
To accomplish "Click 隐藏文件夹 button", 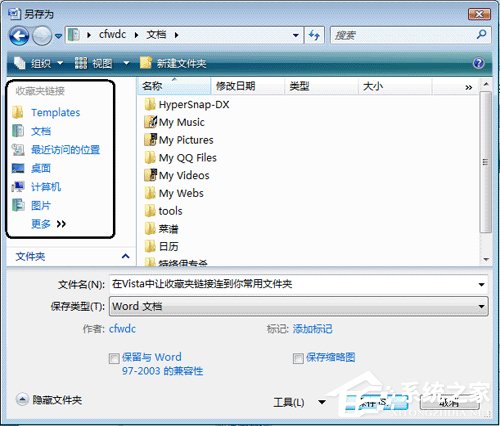I will click(49, 399).
